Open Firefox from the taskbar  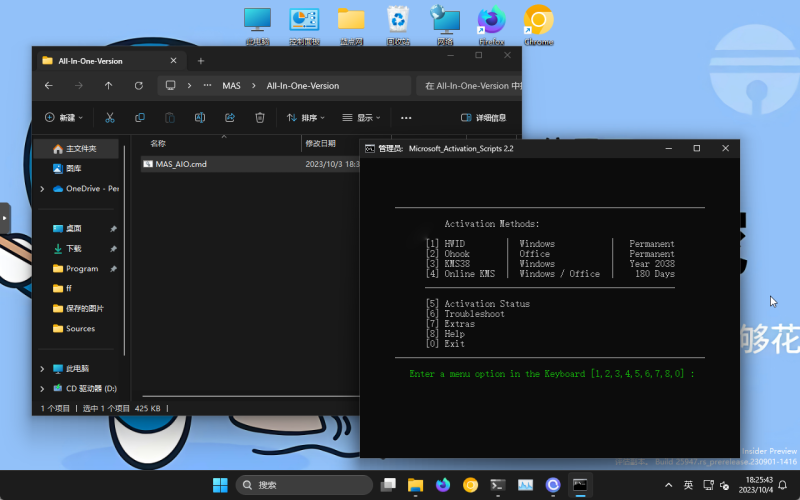(x=443, y=485)
